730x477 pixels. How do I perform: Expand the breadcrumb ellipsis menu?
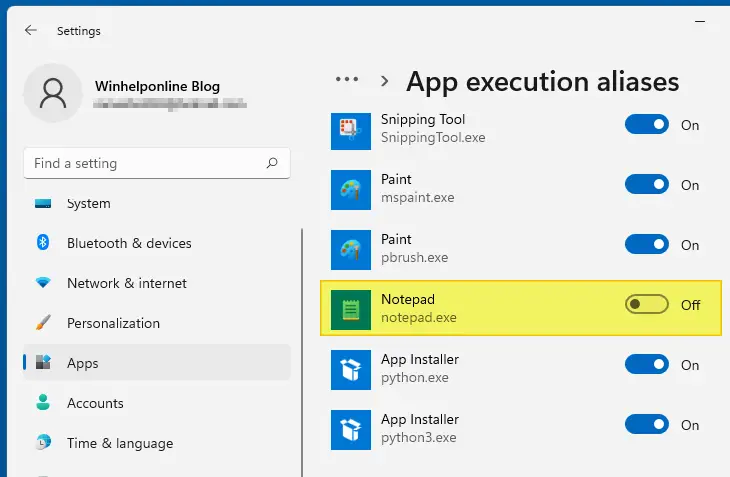point(347,79)
